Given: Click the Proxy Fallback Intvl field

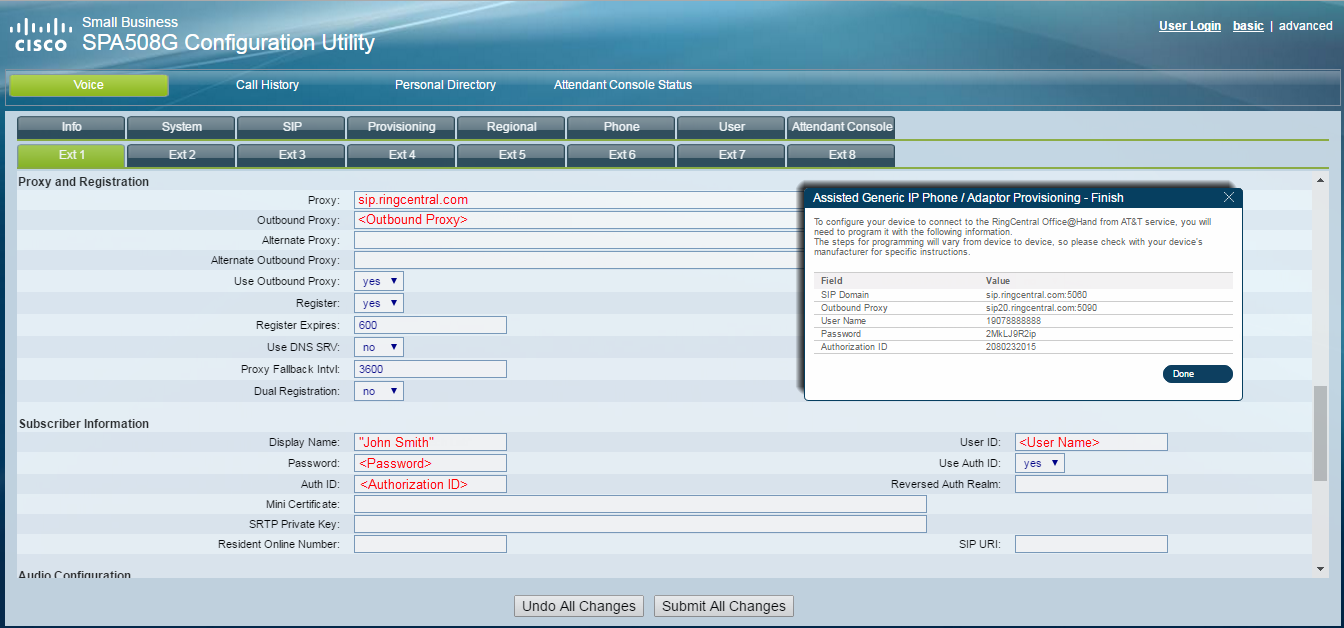Looking at the screenshot, I should tap(430, 369).
